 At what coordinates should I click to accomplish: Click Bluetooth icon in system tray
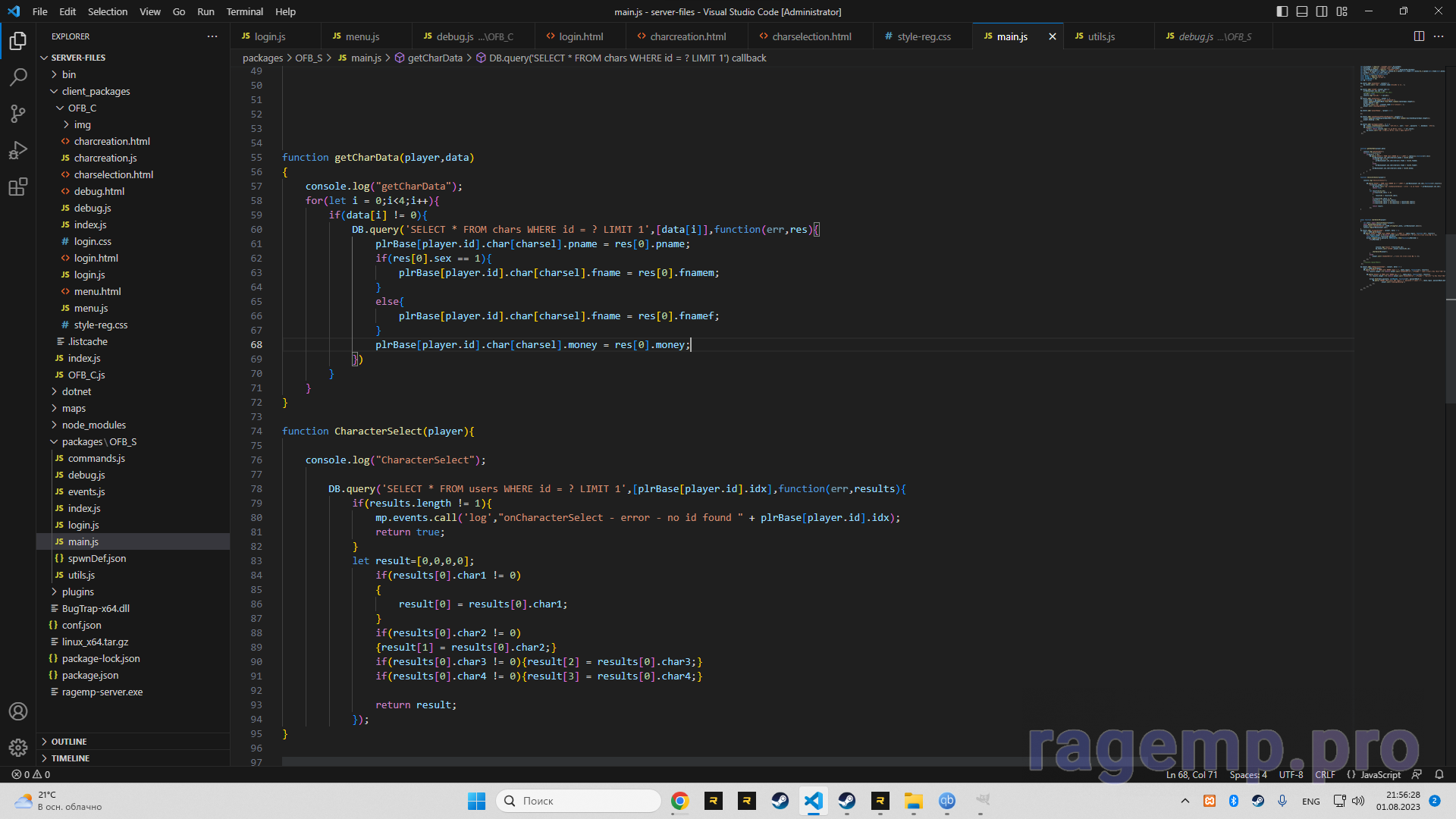[x=1234, y=801]
